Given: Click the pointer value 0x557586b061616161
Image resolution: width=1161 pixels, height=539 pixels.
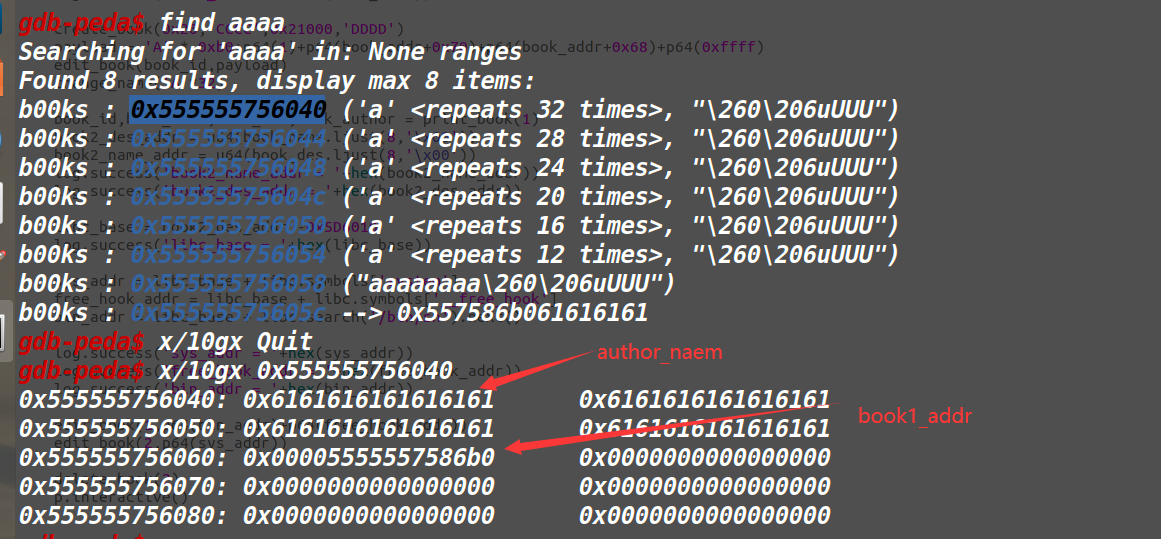Looking at the screenshot, I should (523, 312).
